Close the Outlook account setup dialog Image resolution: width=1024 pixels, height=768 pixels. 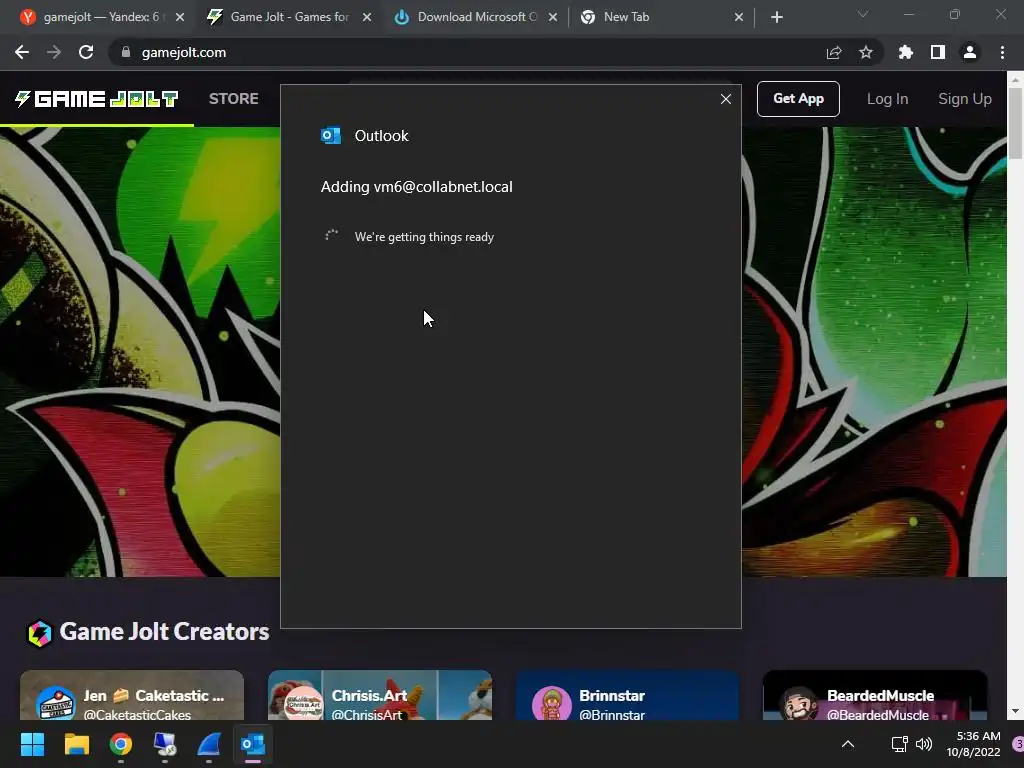pos(726,99)
